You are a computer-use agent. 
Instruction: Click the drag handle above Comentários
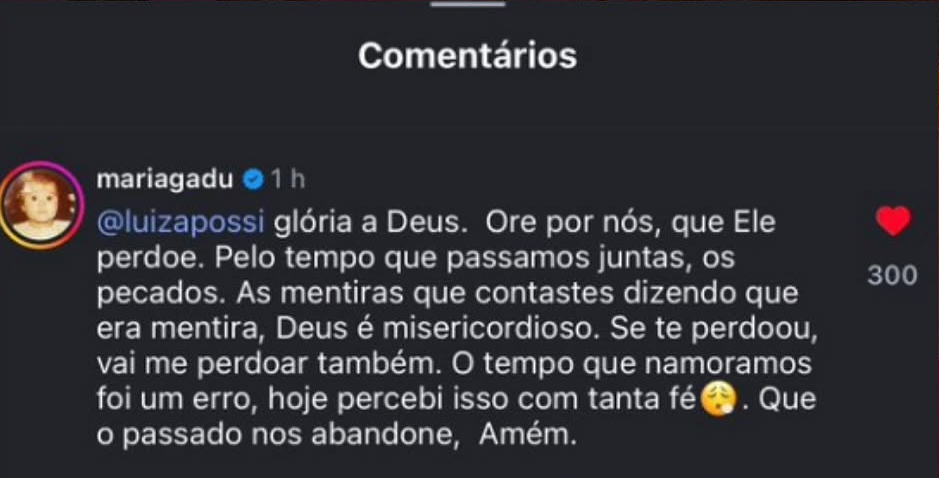[469, 5]
